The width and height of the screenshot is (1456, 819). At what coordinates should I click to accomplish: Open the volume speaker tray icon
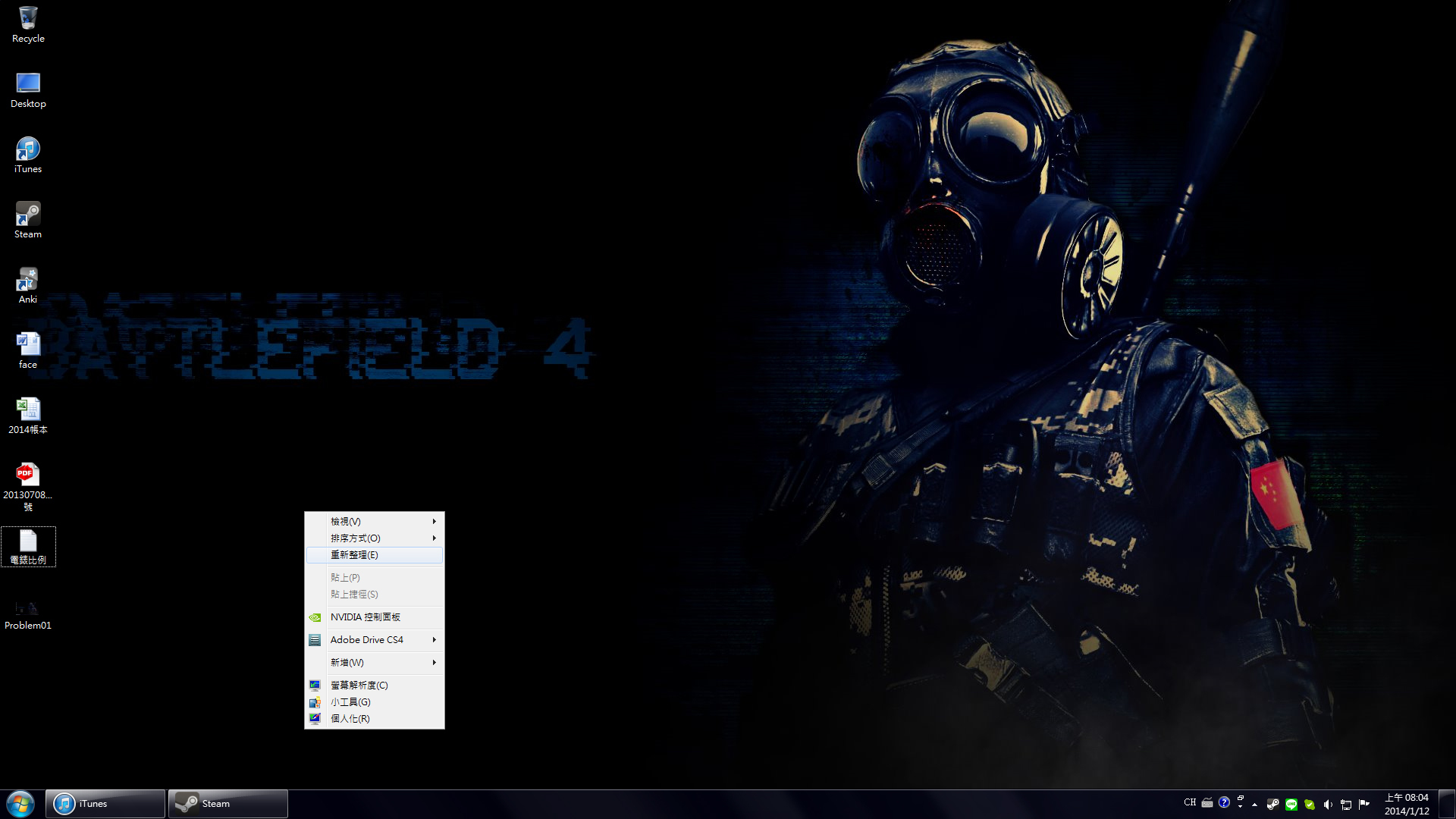pyautogui.click(x=1327, y=804)
